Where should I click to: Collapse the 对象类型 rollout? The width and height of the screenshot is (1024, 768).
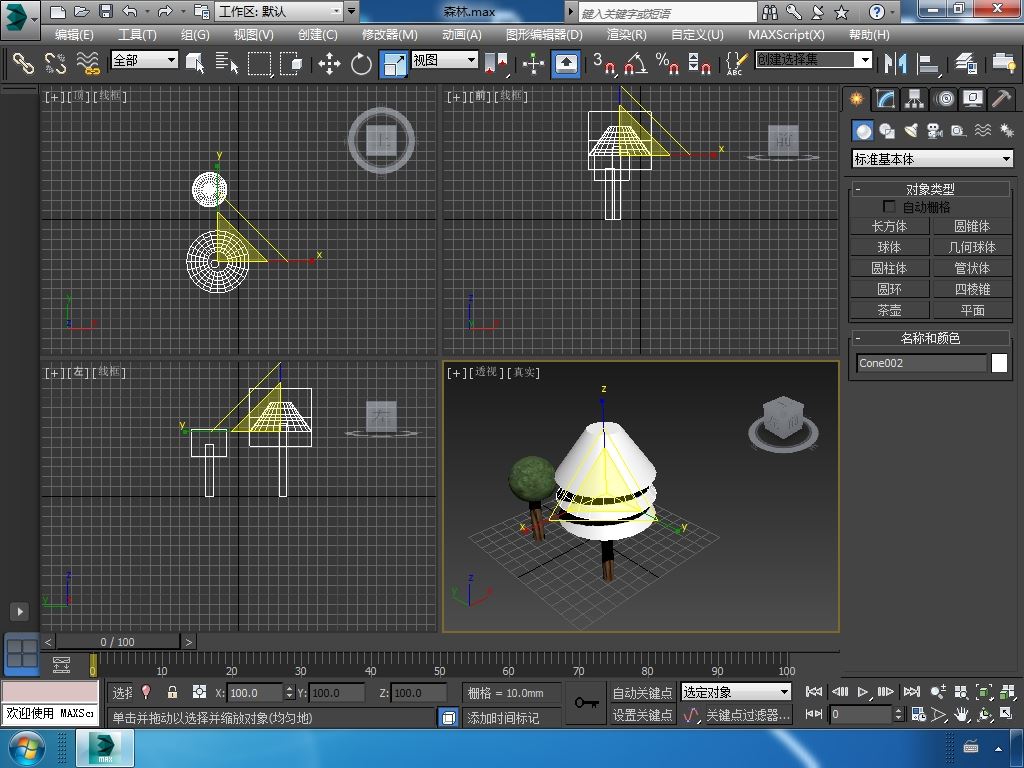click(x=931, y=189)
